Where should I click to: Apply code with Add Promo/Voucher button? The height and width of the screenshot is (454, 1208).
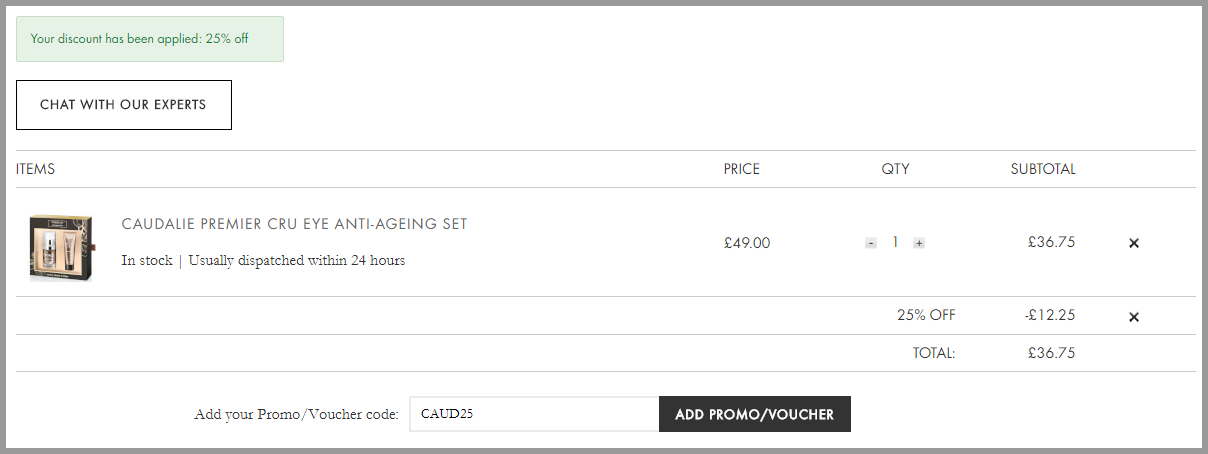[755, 414]
